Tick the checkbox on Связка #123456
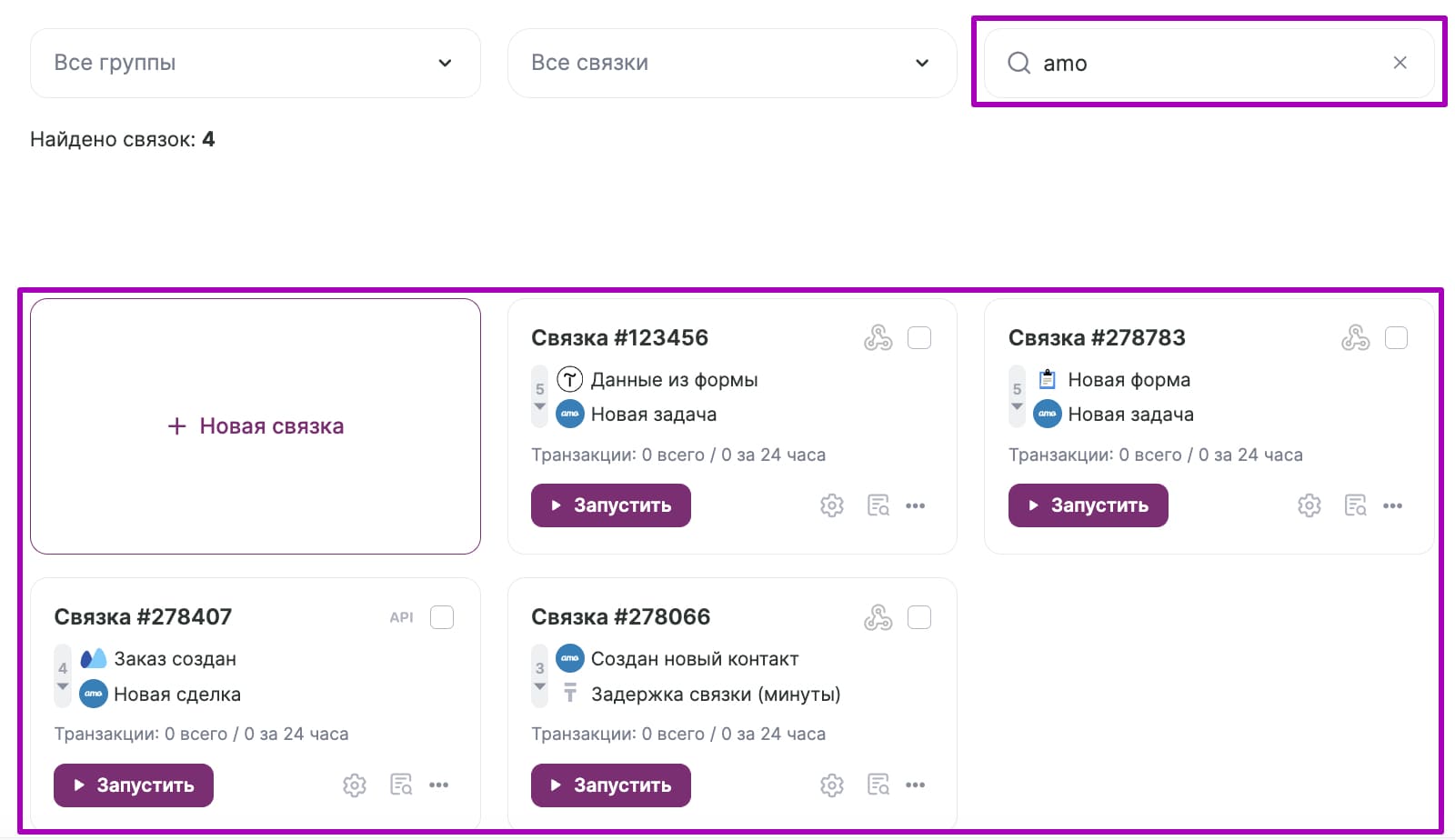The width and height of the screenshot is (1455, 840). point(919,338)
